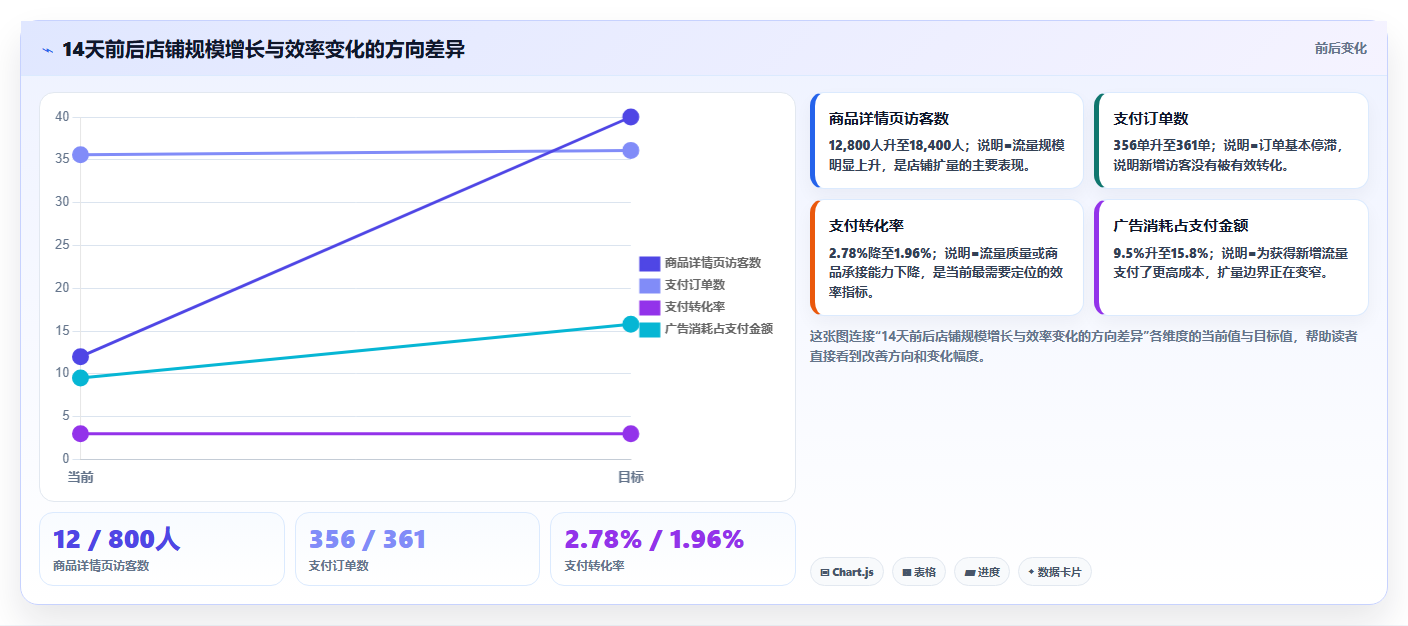Click the y-axis value 20

(62, 288)
